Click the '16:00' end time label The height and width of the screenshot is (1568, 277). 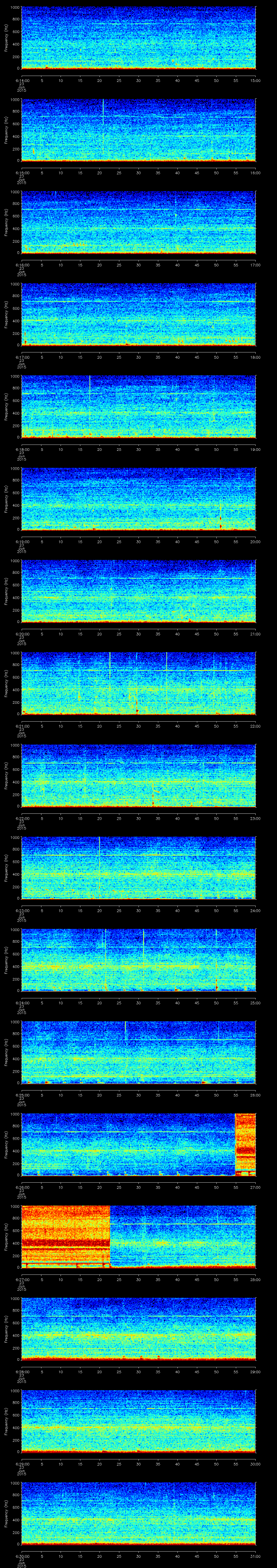click(x=256, y=173)
